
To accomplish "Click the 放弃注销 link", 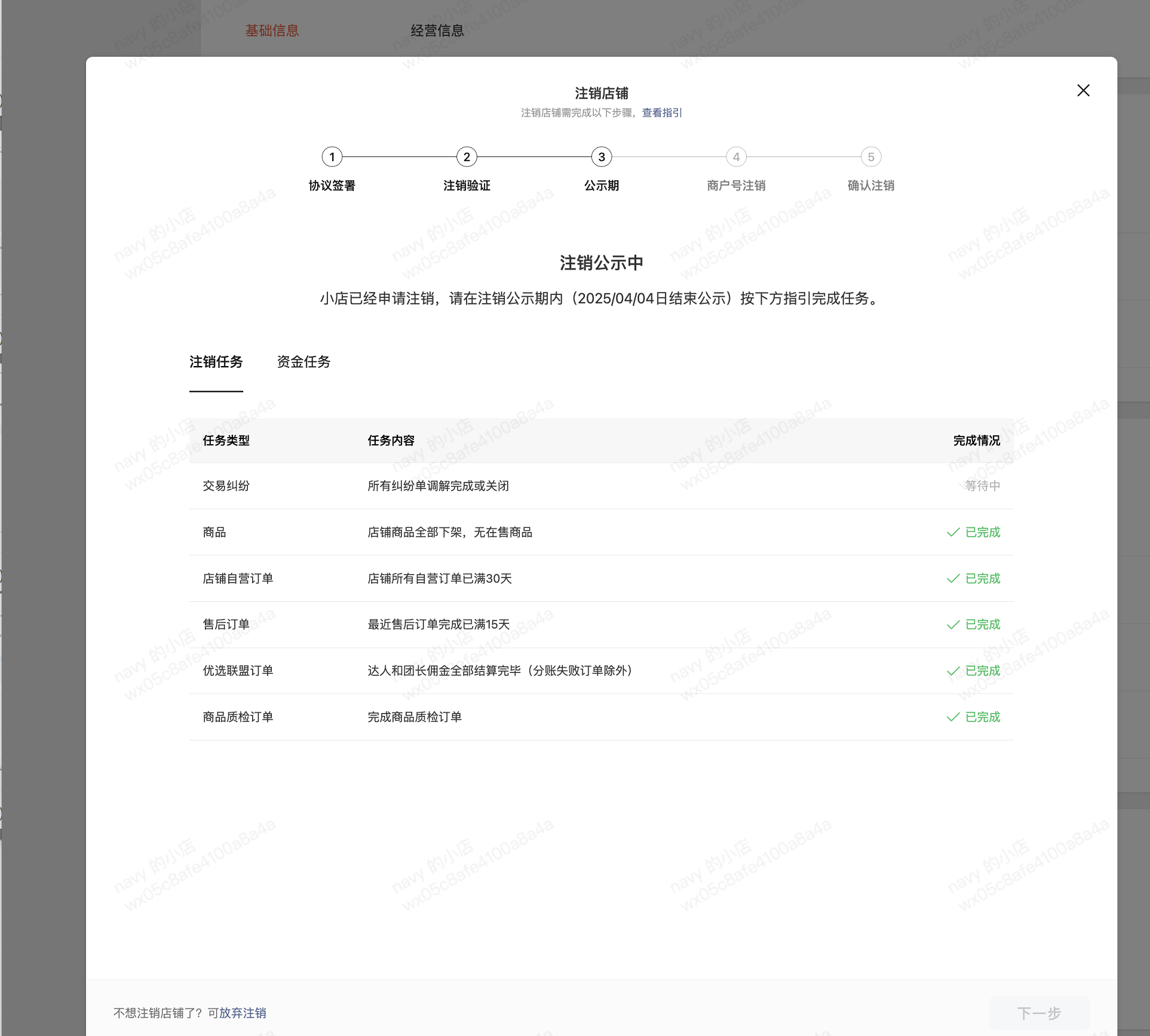I will click(243, 1013).
